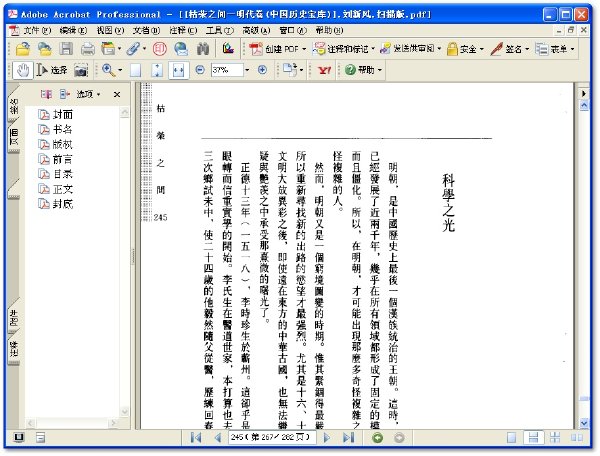
Task: Print the document using the printer icon
Action: [x=88, y=49]
